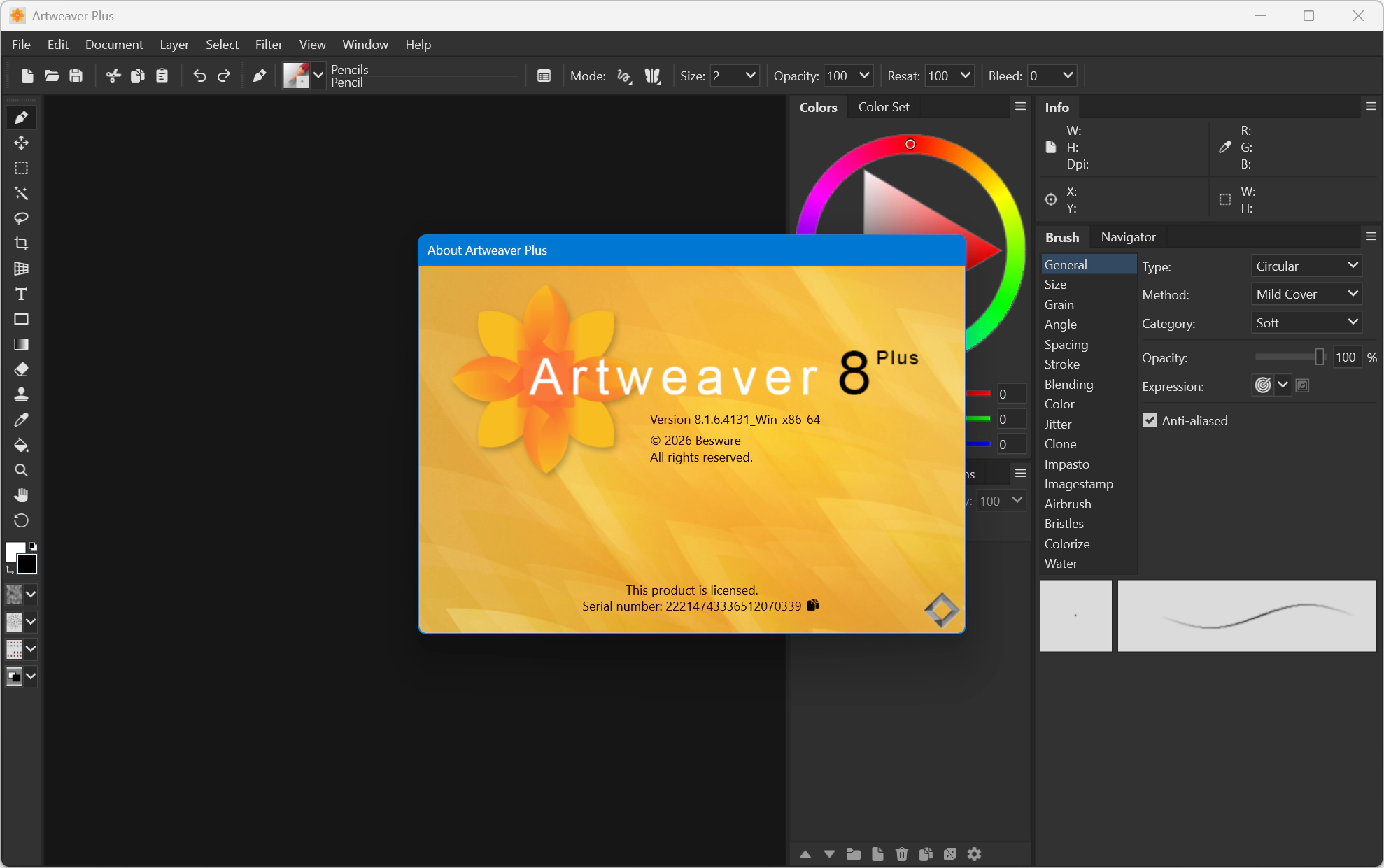Switch to the Navigator tab
The width and height of the screenshot is (1384, 868).
pyautogui.click(x=1128, y=237)
